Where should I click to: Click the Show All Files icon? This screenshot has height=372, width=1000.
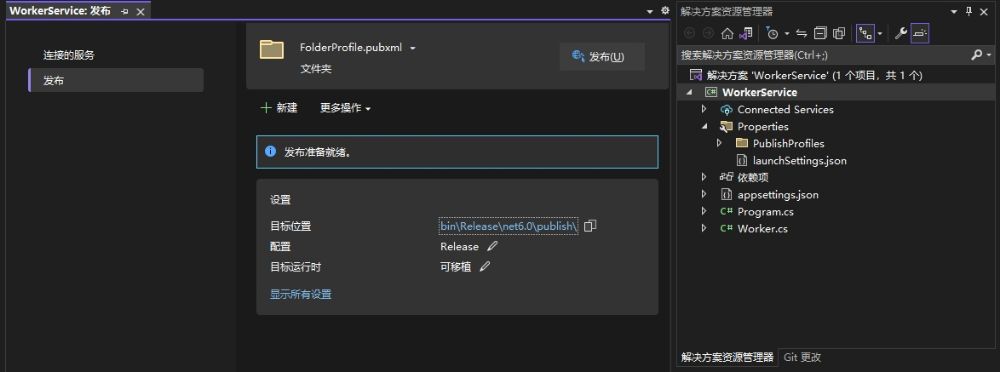(x=839, y=33)
